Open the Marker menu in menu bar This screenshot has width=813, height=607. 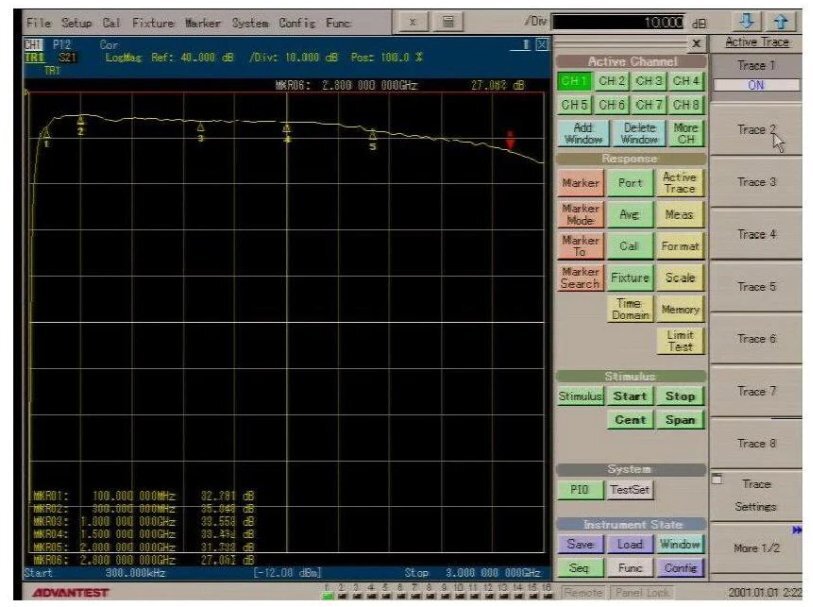[202, 22]
